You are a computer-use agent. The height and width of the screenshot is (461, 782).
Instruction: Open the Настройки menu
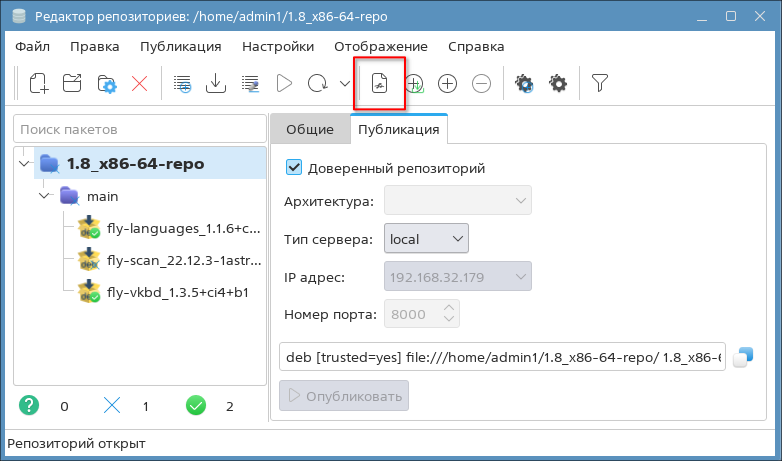coord(277,46)
